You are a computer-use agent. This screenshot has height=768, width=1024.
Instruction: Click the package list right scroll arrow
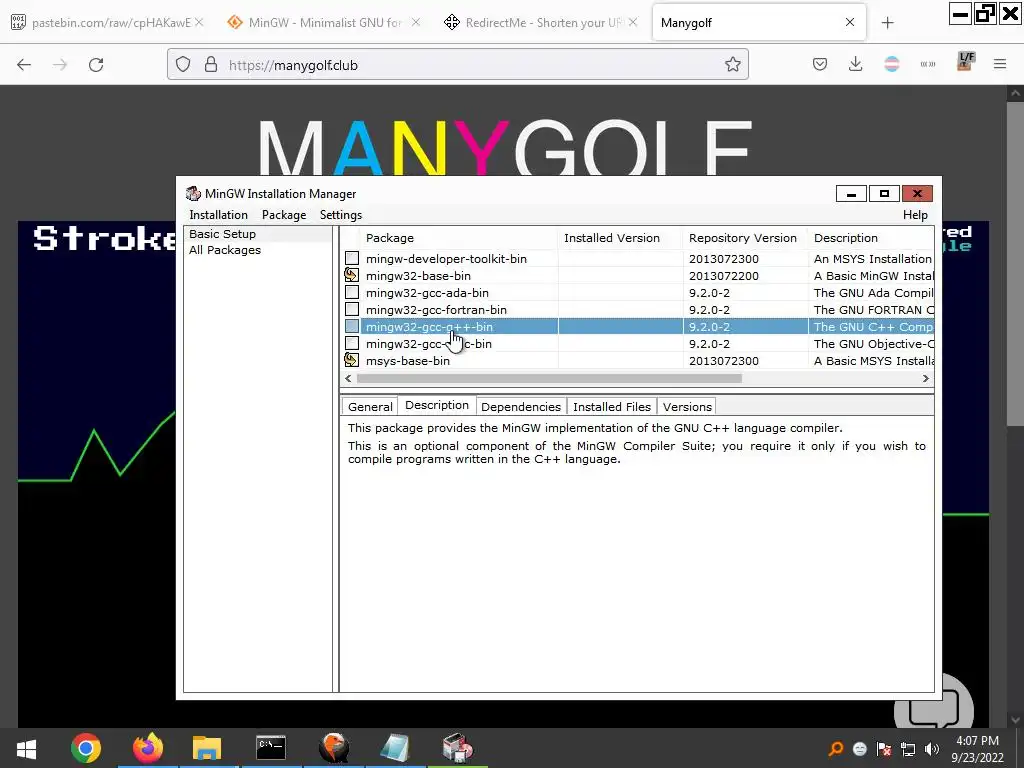(x=925, y=379)
